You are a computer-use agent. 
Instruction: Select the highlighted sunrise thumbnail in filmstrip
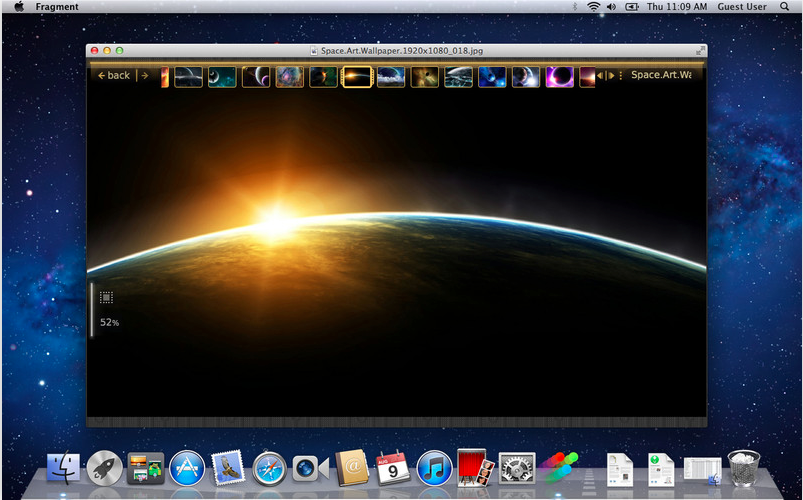(x=357, y=77)
